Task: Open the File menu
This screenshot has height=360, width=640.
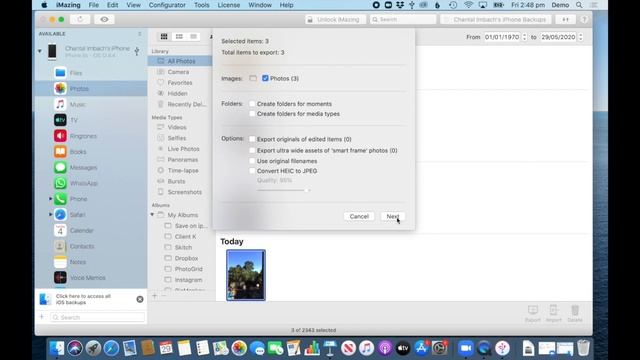Action: click(x=93, y=5)
